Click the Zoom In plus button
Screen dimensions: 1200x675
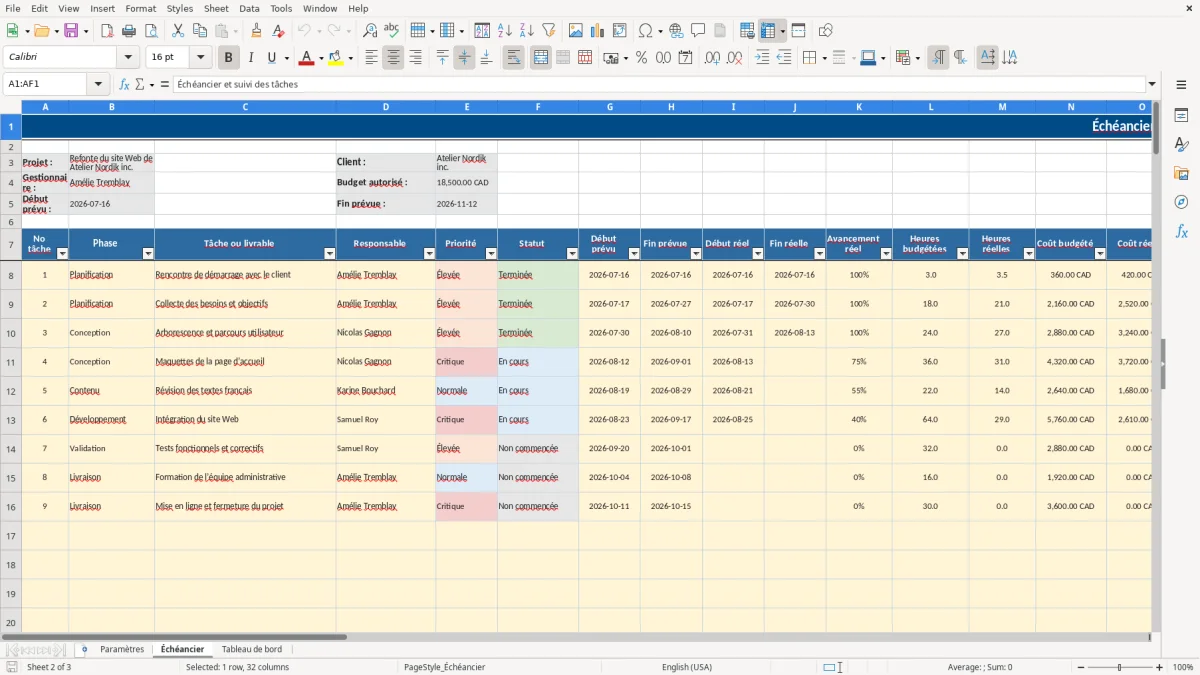coord(1157,667)
